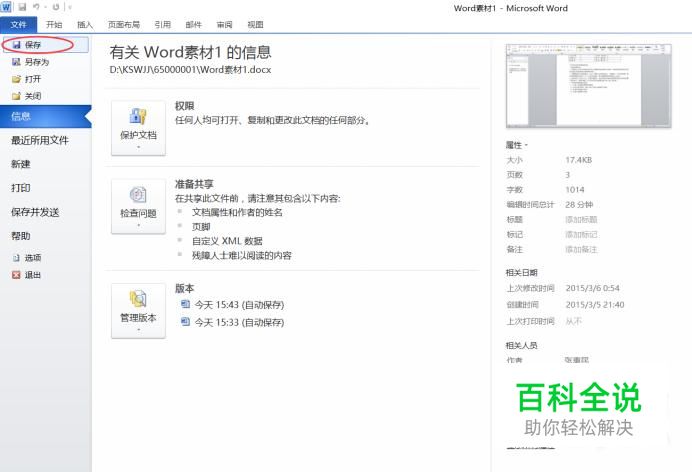This screenshot has width=692, height=472.
Task: Click the 文档属性和作者的姓名 list item
Action: click(237, 213)
